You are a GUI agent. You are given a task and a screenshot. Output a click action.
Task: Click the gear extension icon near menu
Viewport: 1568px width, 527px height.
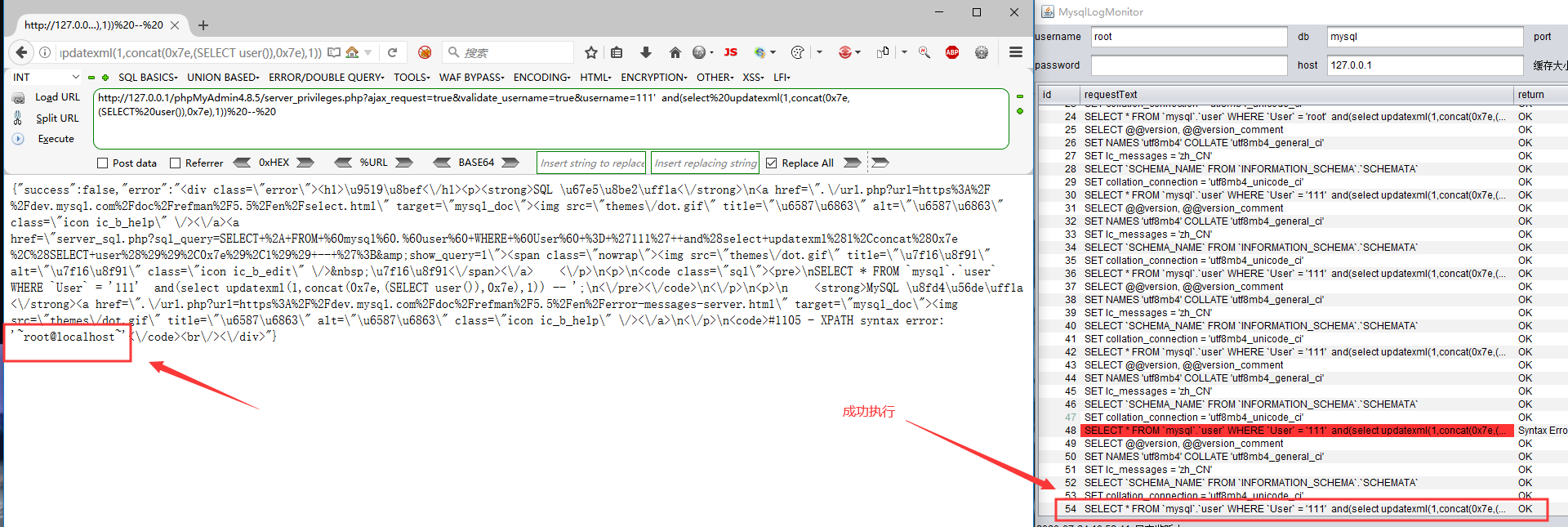[x=982, y=52]
